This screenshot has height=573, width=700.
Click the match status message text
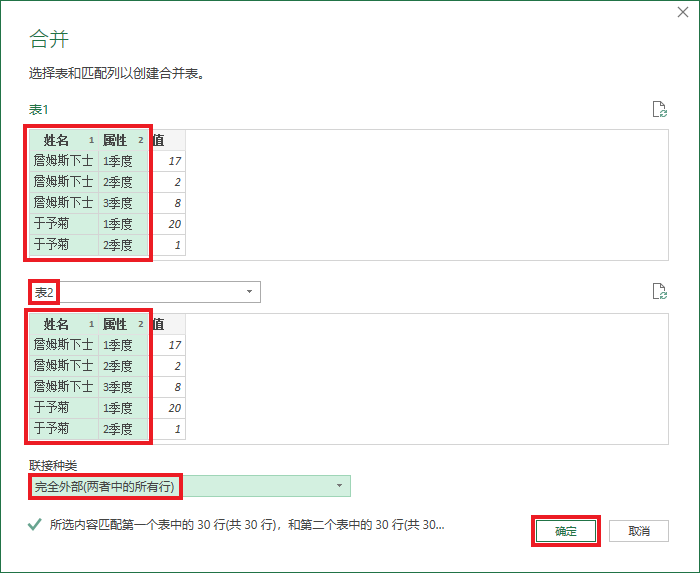pyautogui.click(x=247, y=525)
